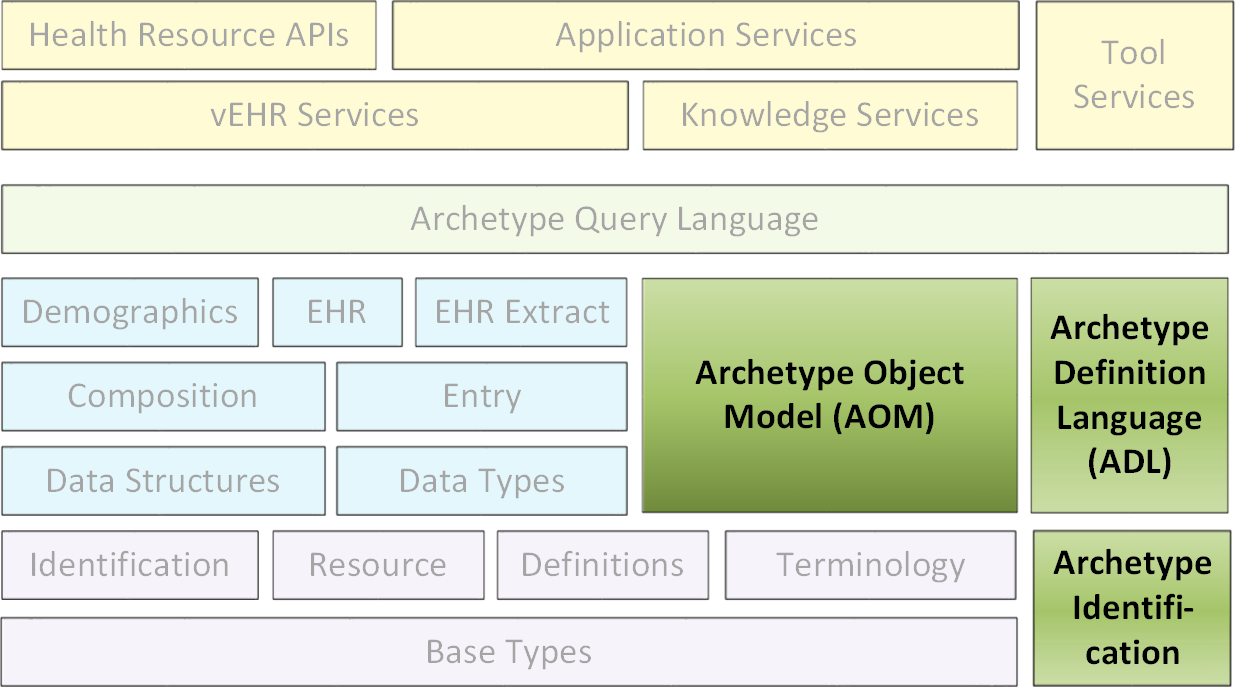Select the Demographics box

pos(130,312)
